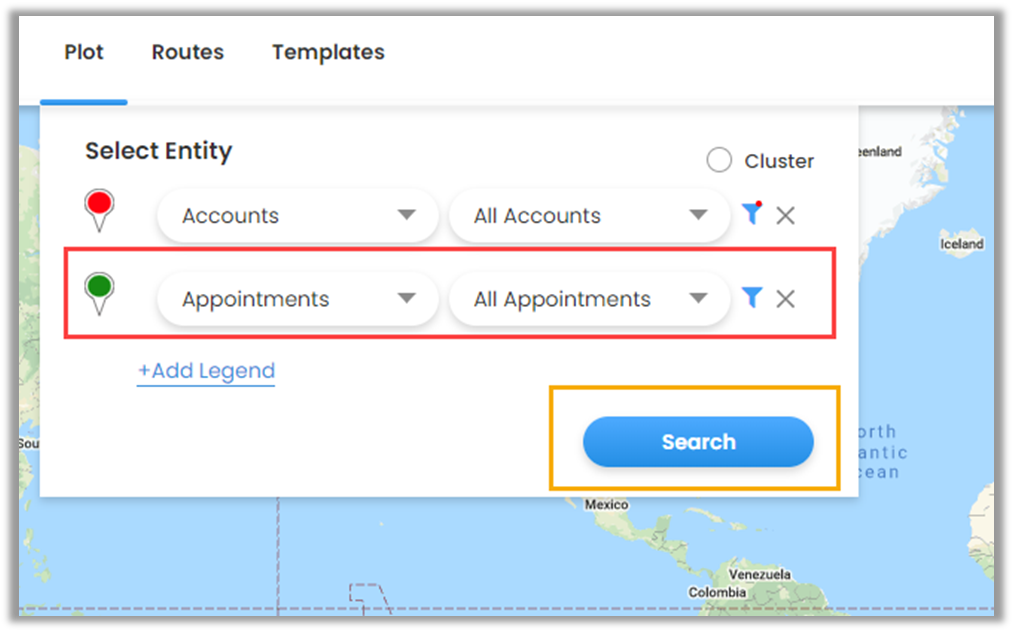The image size is (1014, 632).
Task: Switch to the Plot tab
Action: (84, 52)
